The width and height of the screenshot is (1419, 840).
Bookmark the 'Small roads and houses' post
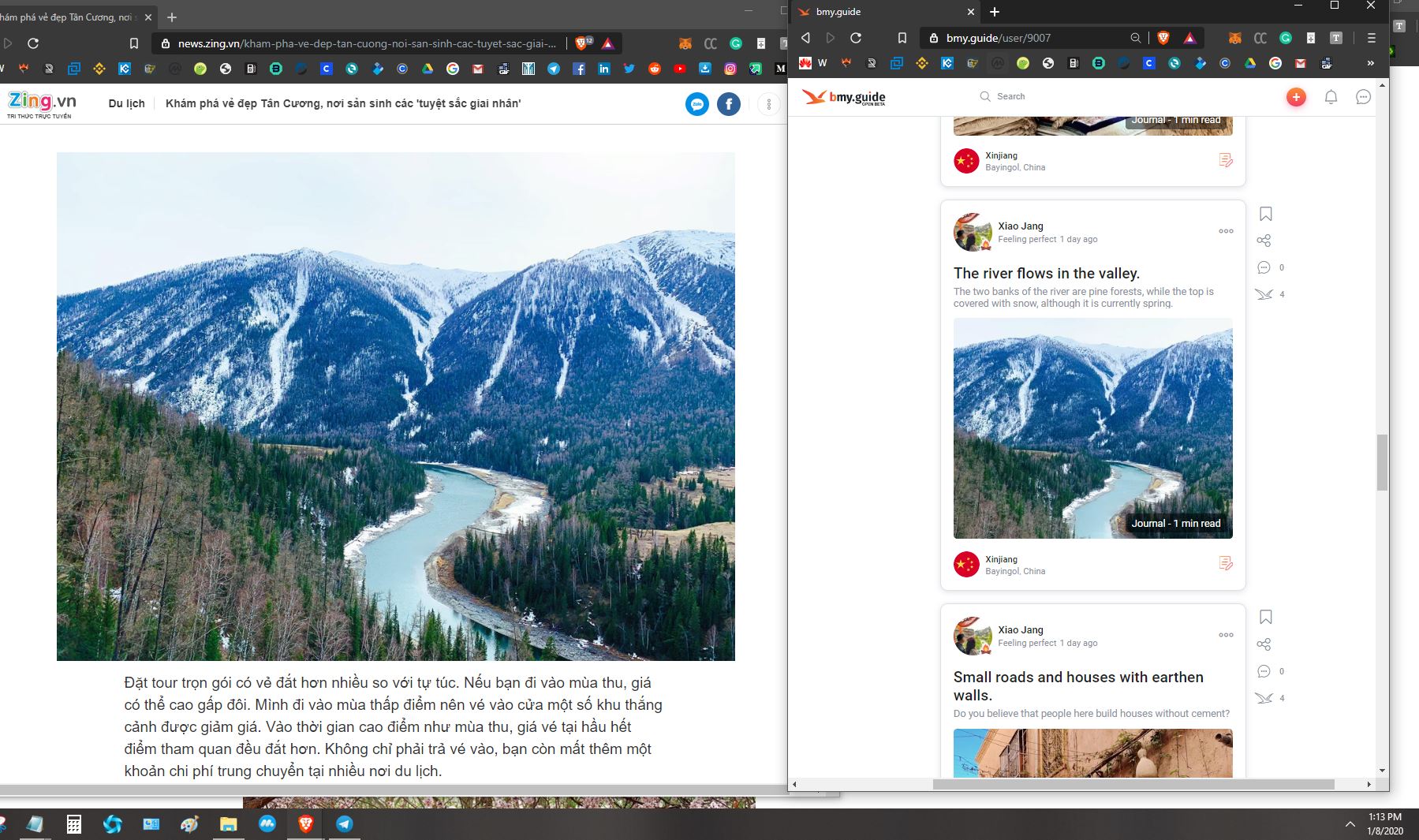(x=1266, y=617)
